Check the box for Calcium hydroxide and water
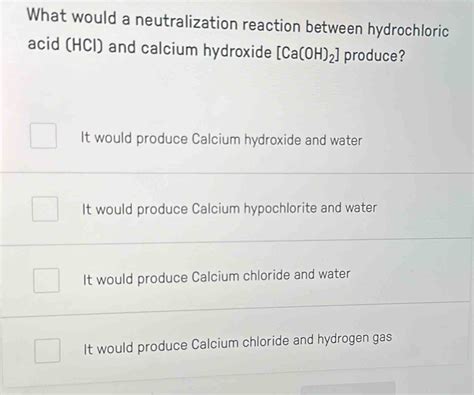Screen dimensions: 474x395 coord(43,135)
